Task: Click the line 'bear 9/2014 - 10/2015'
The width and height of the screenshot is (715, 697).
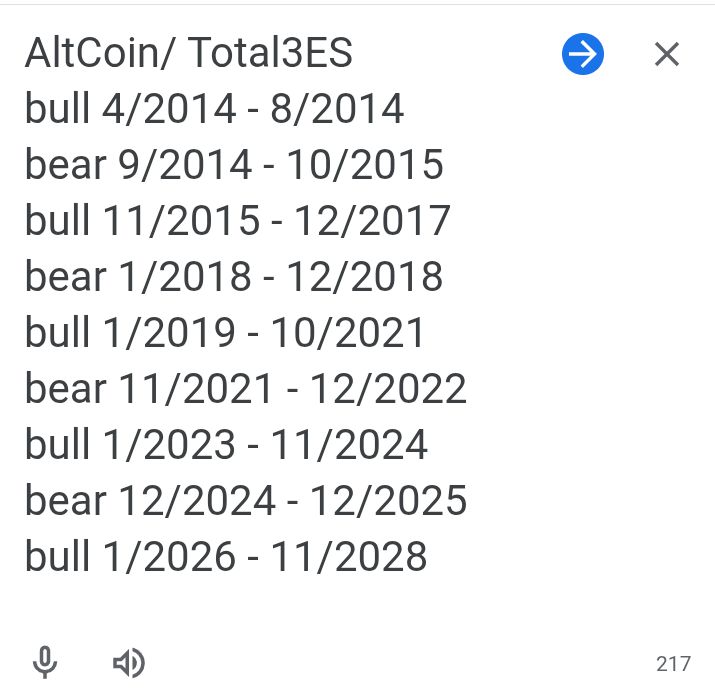Action: point(234,165)
